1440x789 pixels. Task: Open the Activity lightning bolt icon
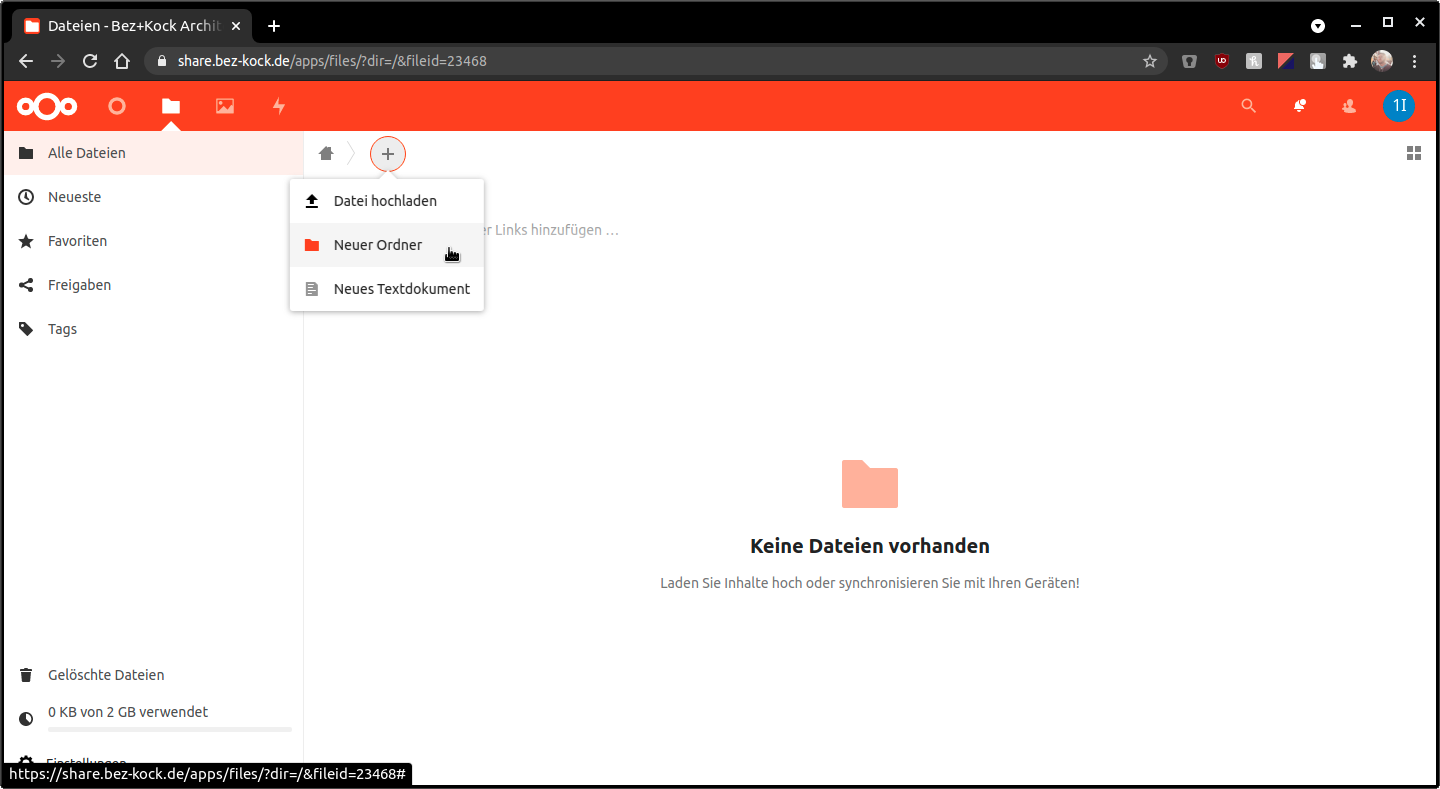(x=279, y=106)
